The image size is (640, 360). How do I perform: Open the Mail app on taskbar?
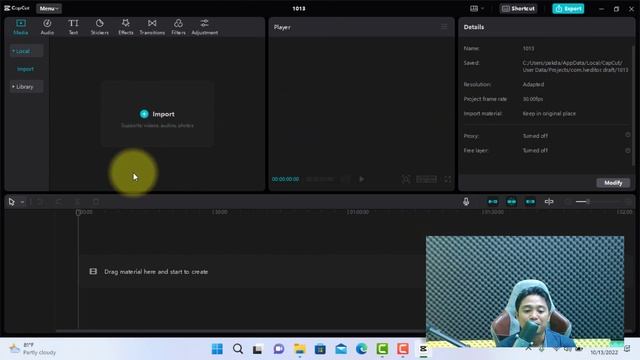pos(341,349)
